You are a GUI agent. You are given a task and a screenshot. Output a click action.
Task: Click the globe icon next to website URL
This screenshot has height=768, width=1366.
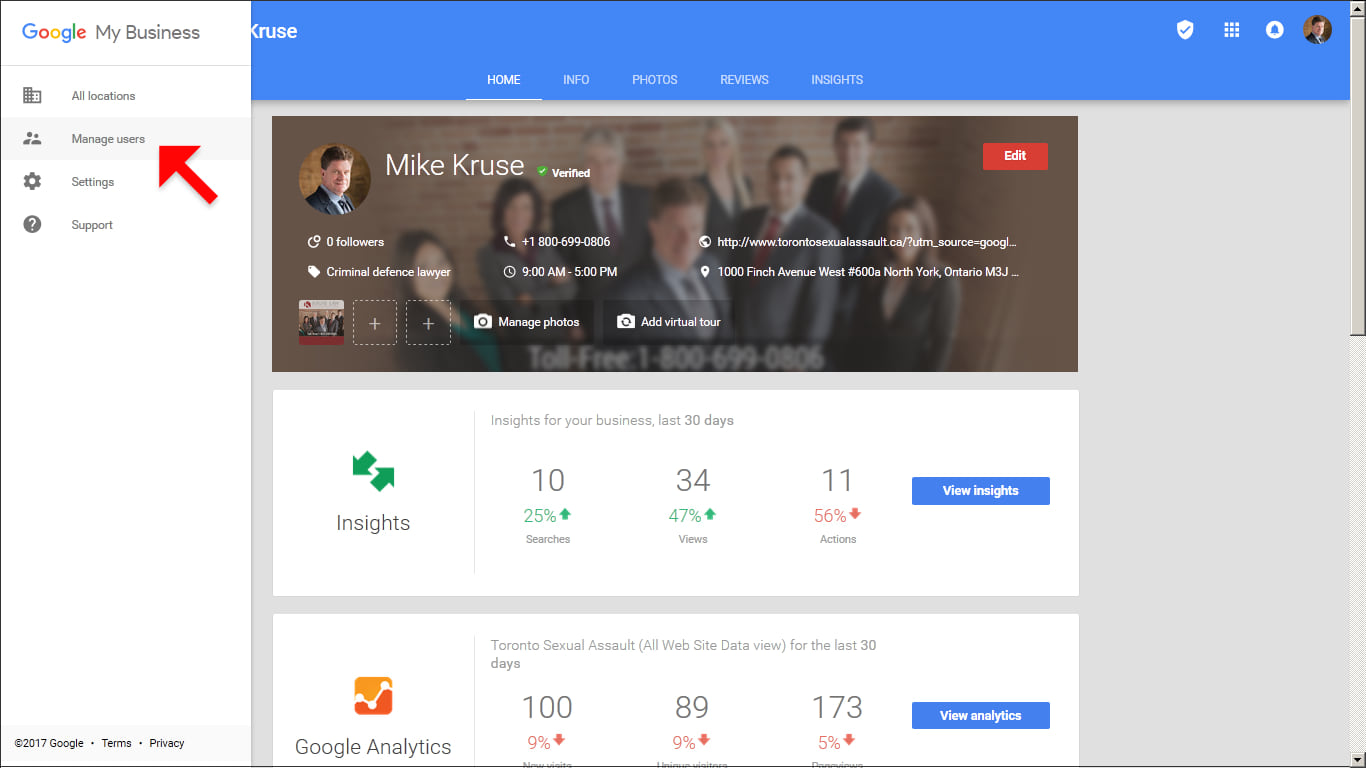tap(705, 242)
